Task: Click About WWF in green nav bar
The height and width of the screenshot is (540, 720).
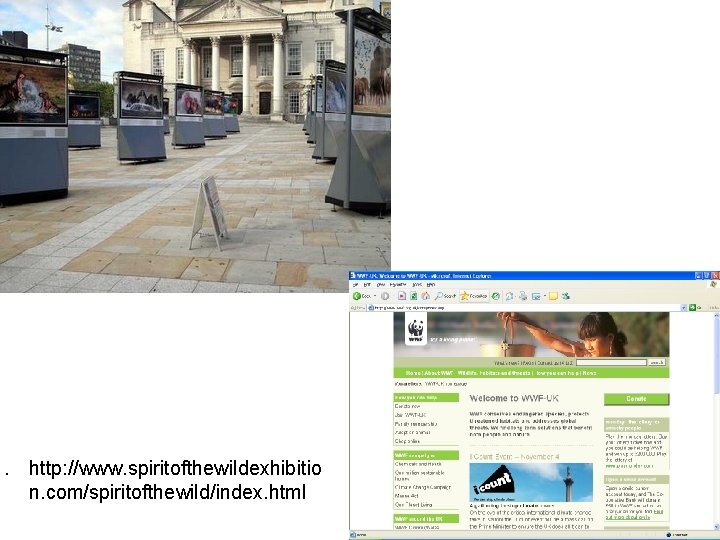Action: click(x=439, y=373)
